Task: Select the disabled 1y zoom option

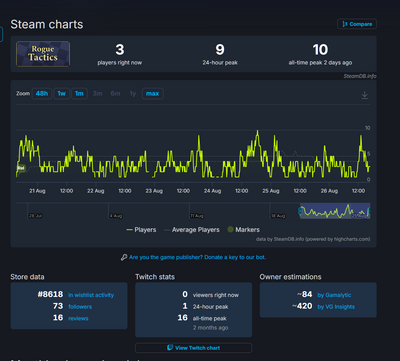Action: coord(133,94)
